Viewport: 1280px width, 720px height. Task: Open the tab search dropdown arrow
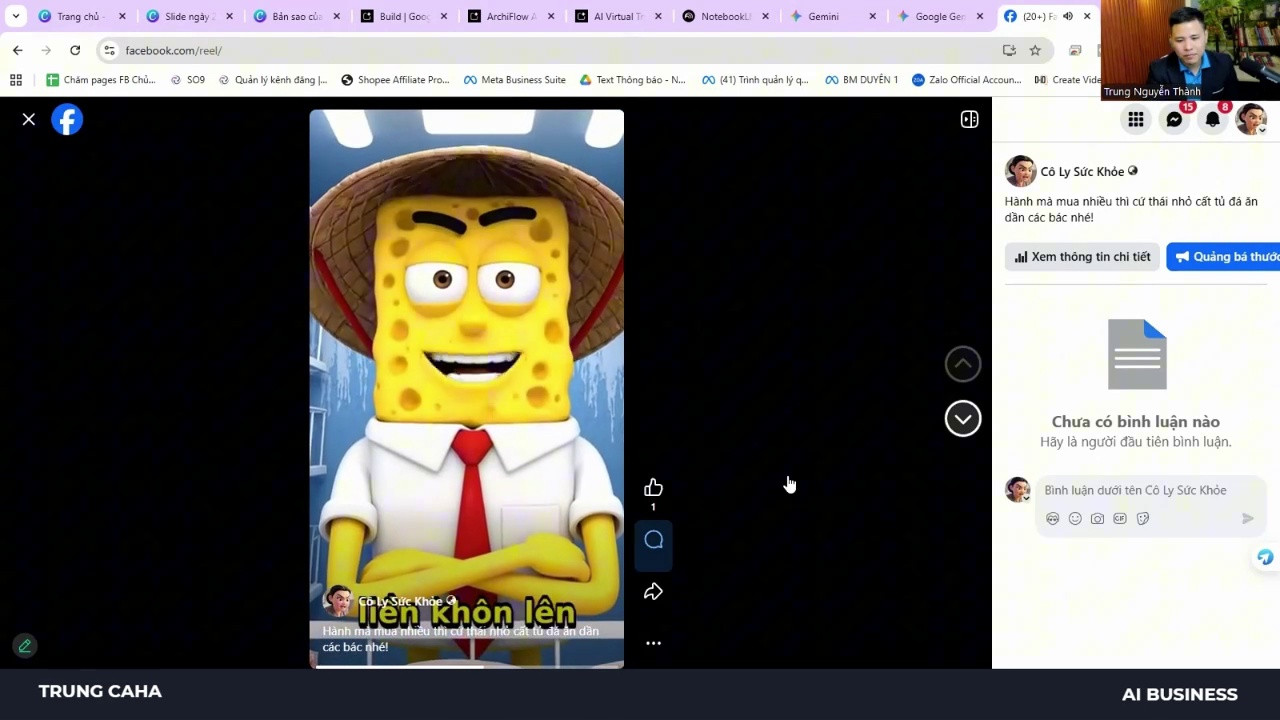15,16
